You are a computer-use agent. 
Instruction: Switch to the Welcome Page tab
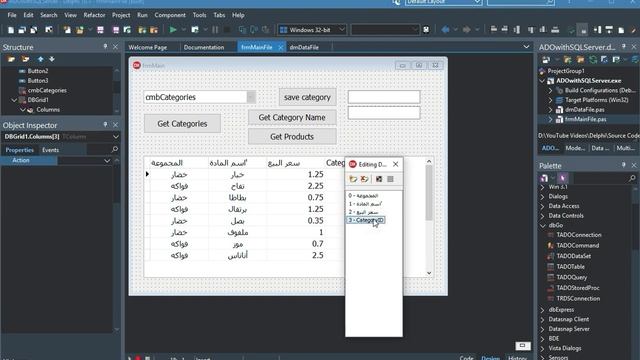(148, 47)
